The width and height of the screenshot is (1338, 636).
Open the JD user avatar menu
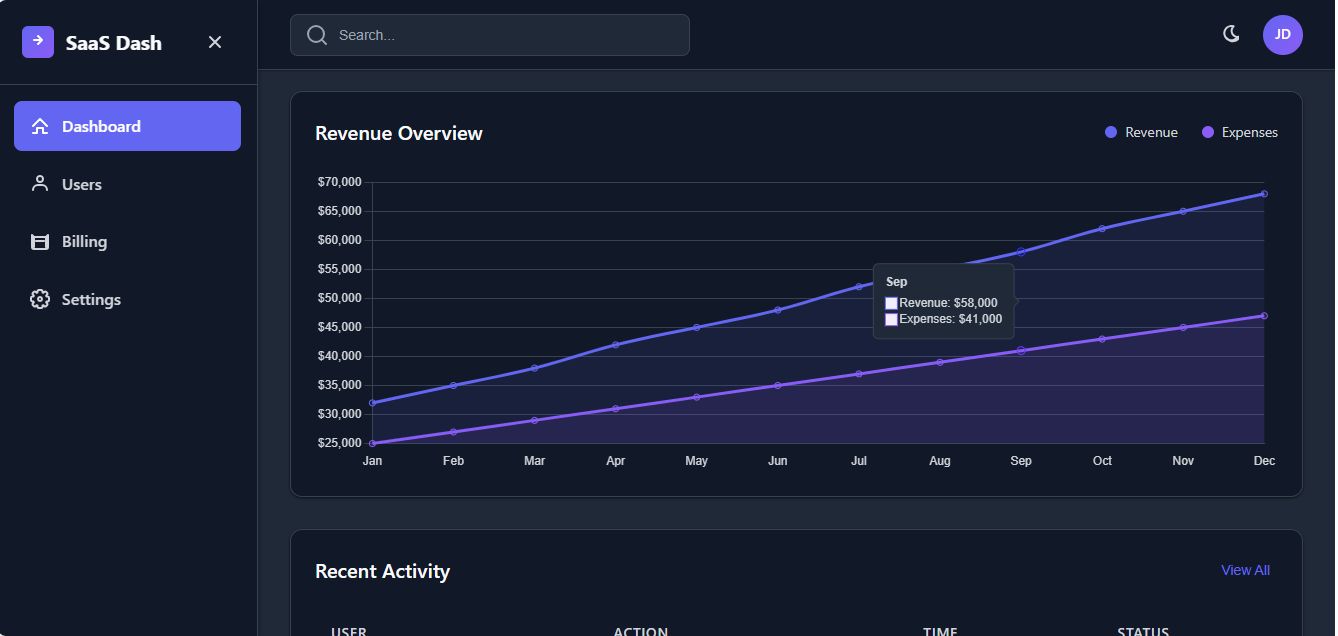(1282, 35)
